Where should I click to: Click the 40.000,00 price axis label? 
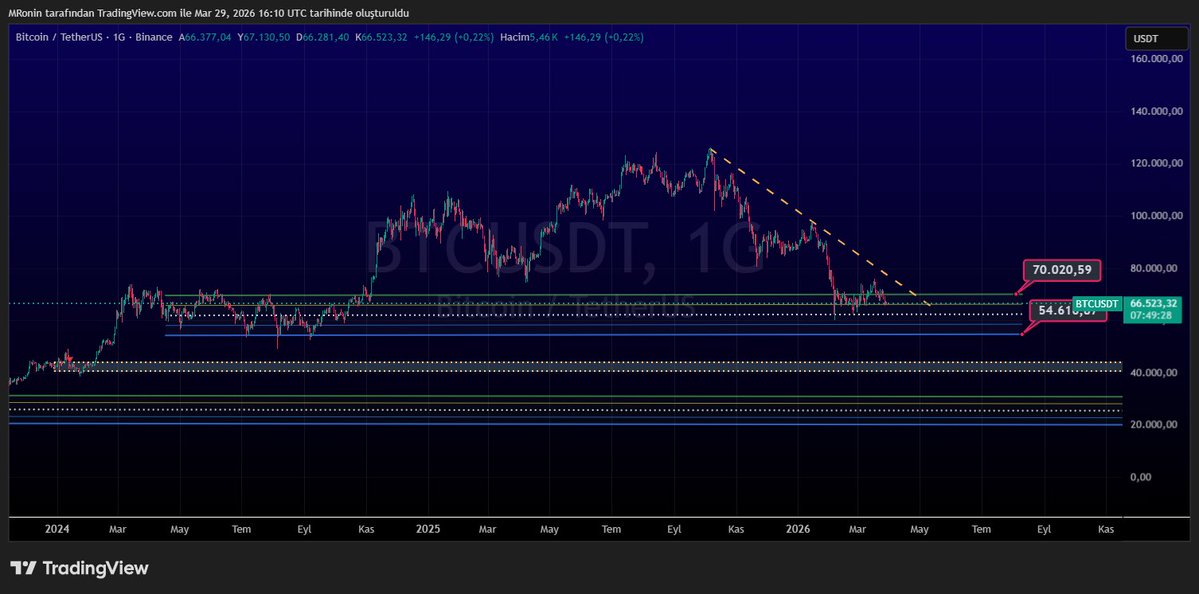(1156, 373)
